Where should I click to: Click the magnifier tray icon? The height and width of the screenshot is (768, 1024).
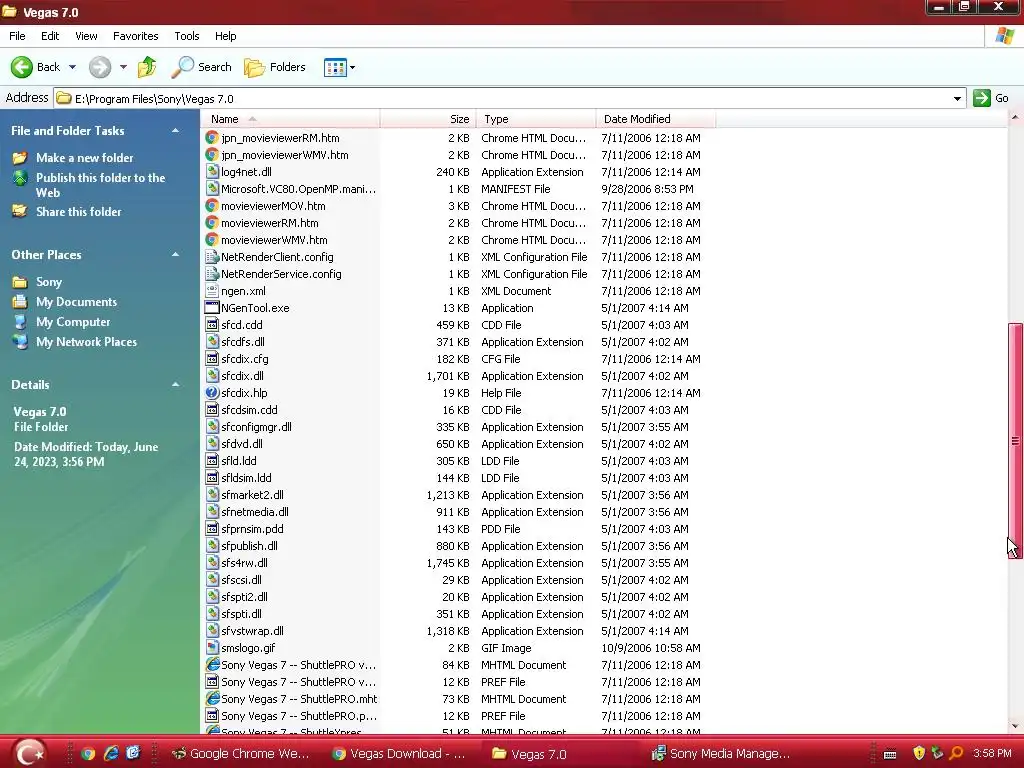956,754
